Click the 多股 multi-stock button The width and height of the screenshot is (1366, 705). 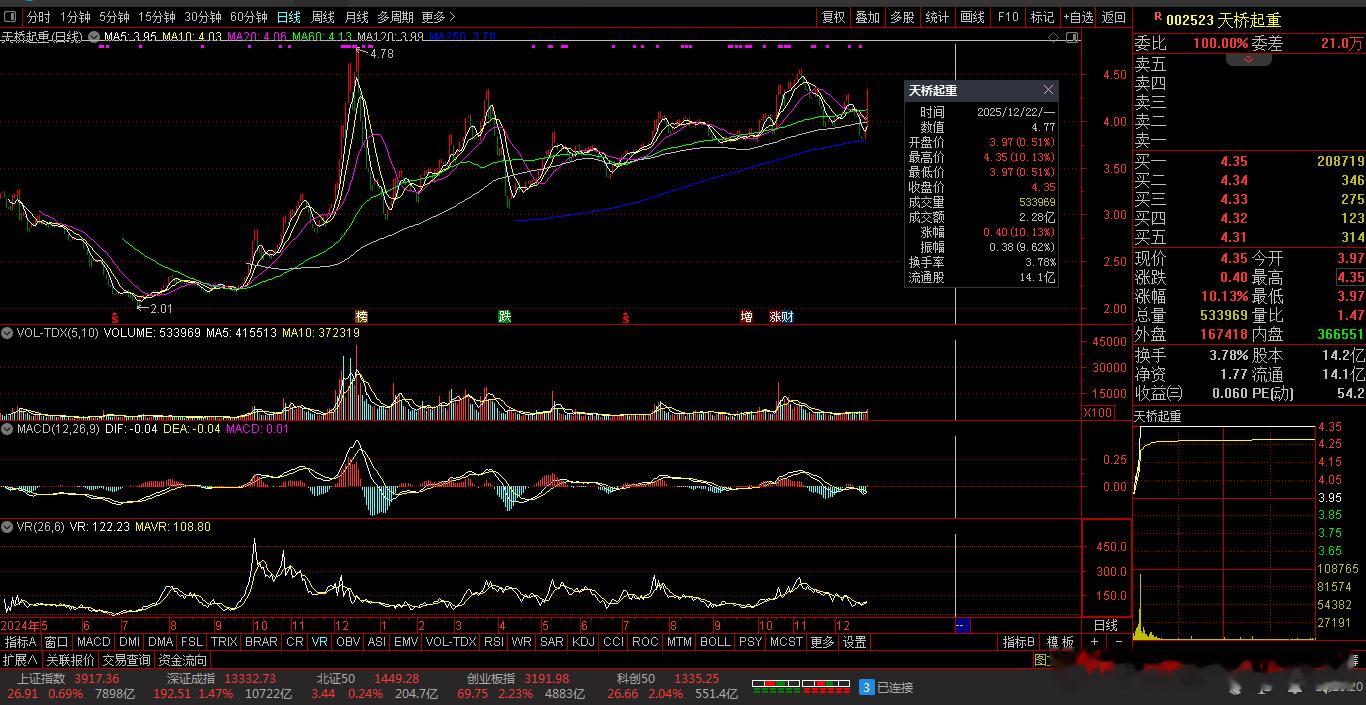point(902,17)
